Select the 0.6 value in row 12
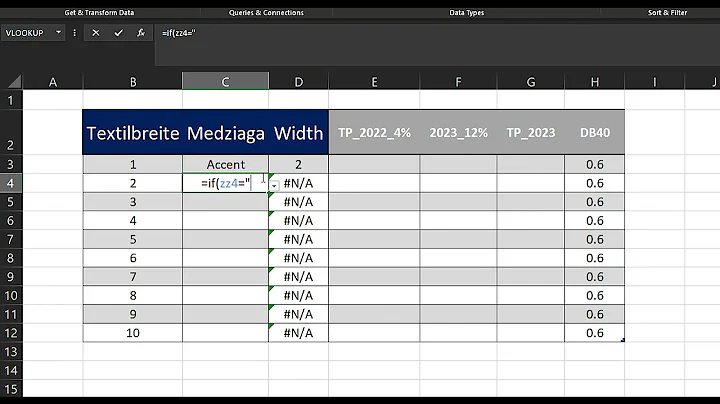The width and height of the screenshot is (720, 404). [595, 333]
